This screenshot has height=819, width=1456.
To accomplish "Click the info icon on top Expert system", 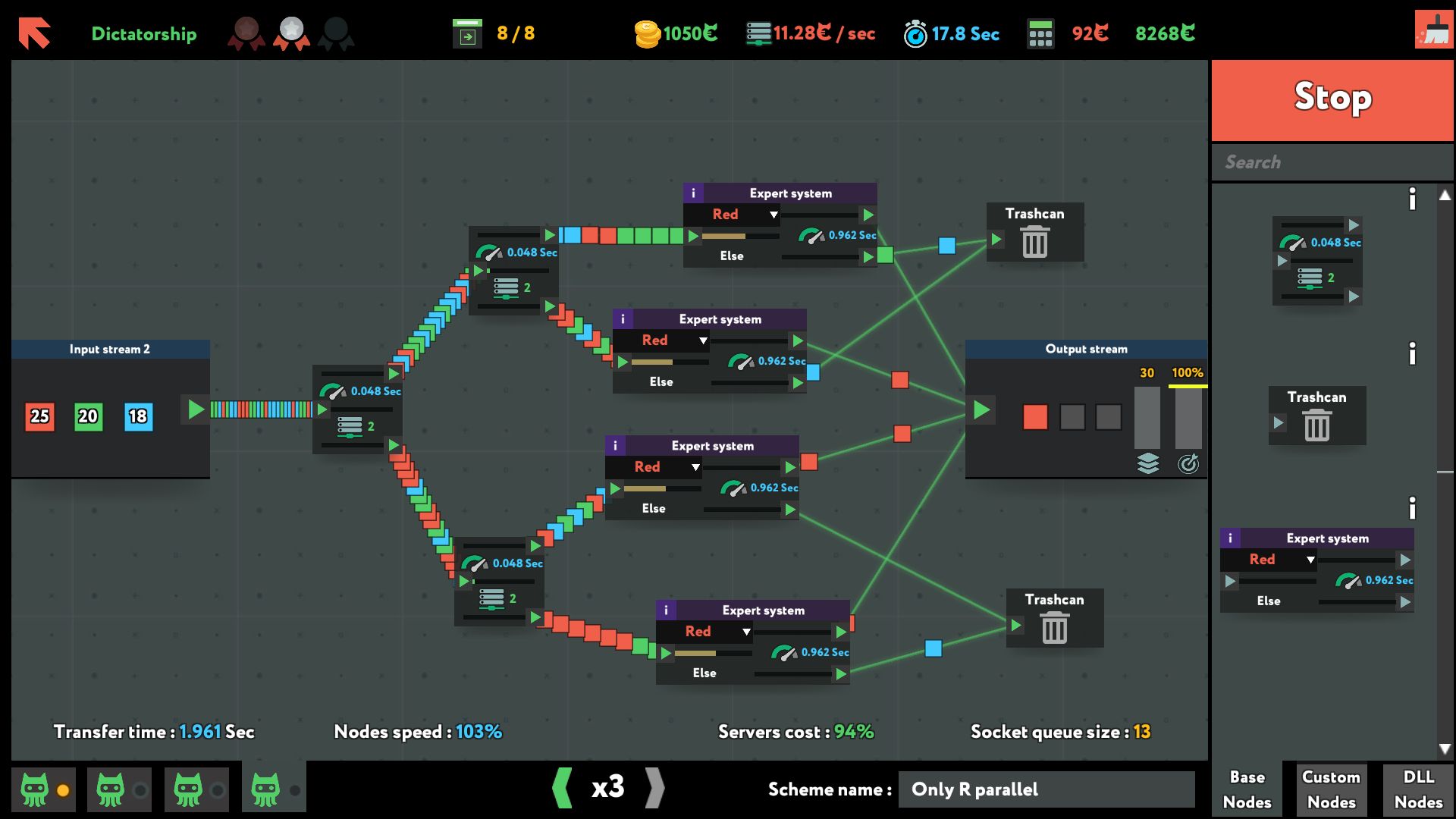I will (693, 193).
